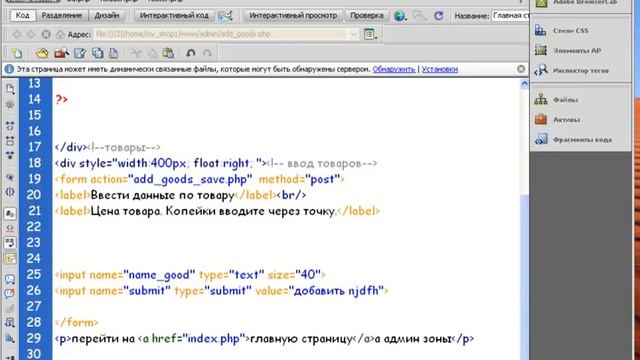
Task: Click the Обнаружить link
Action: click(393, 69)
